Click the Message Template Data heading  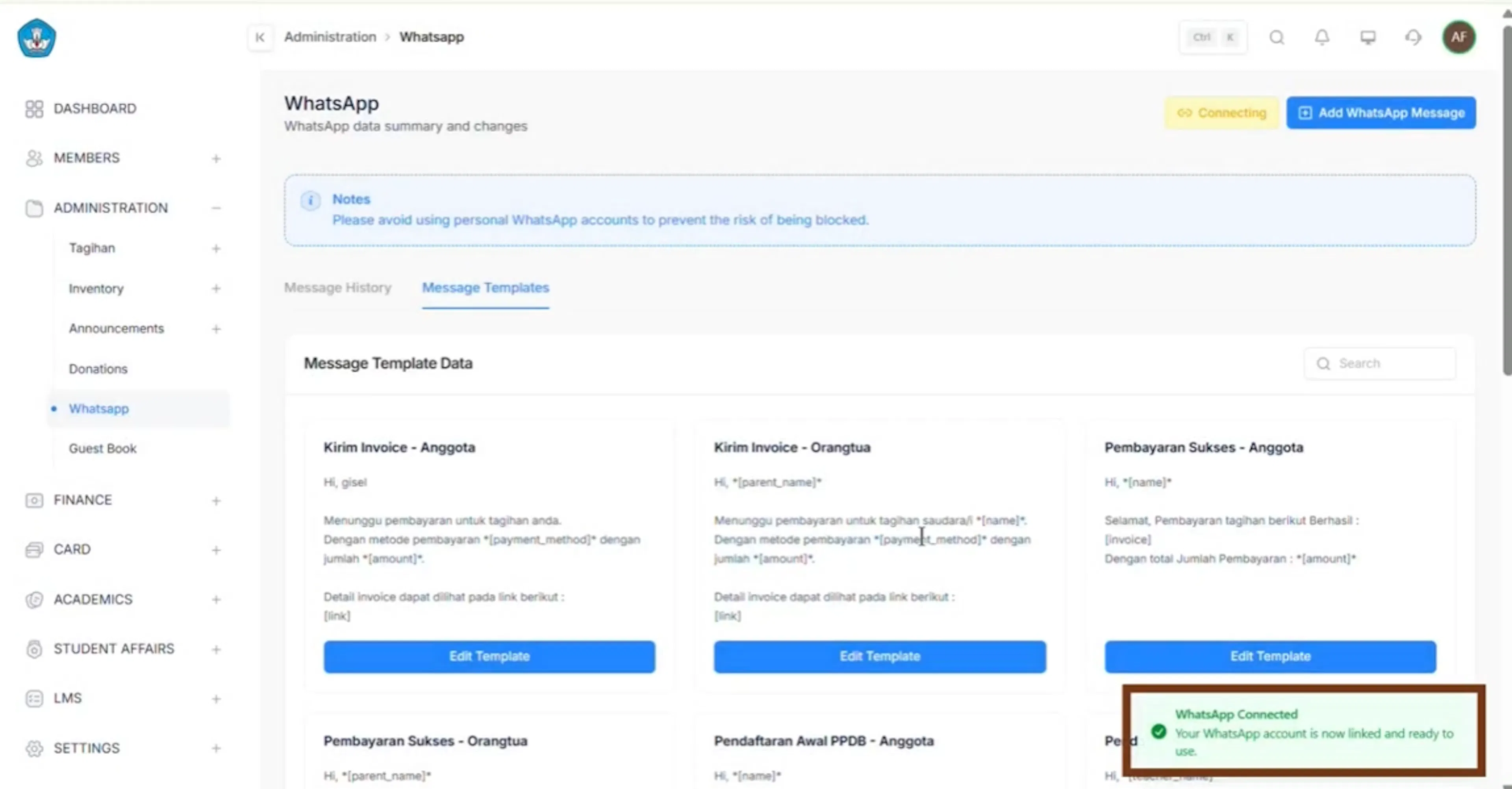[x=388, y=364]
